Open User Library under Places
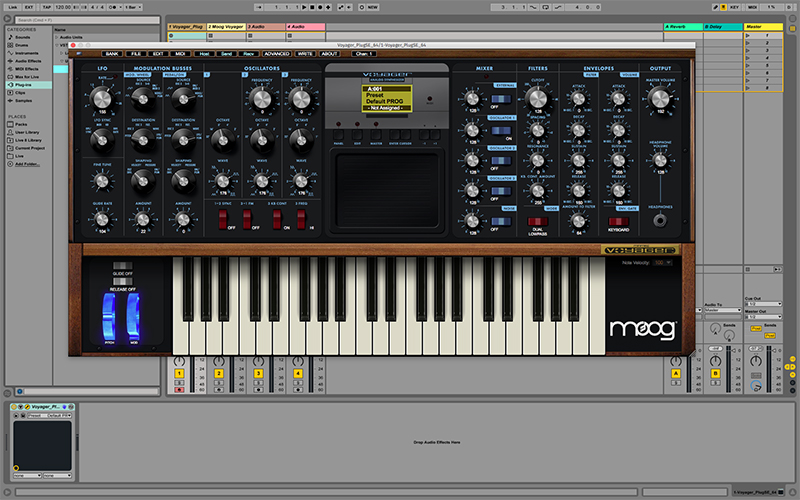The image size is (800, 500). pyautogui.click(x=27, y=132)
